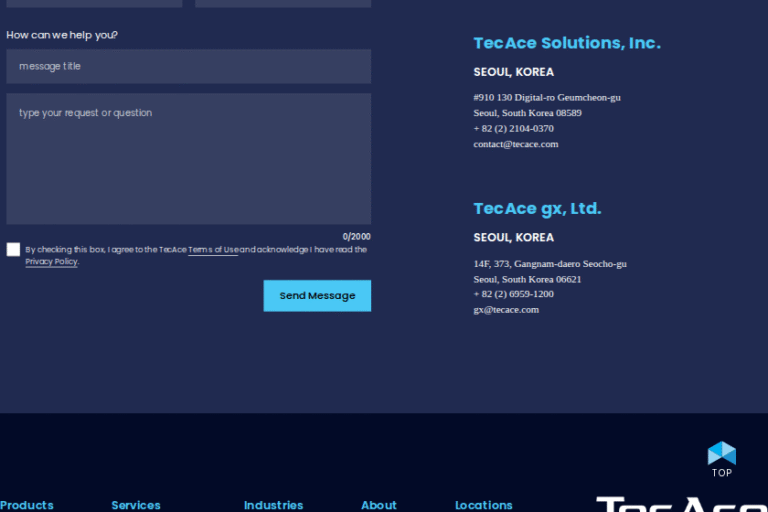Click the Gangnam-daero Seocho-gu address text
The width and height of the screenshot is (768, 512).
(x=550, y=264)
